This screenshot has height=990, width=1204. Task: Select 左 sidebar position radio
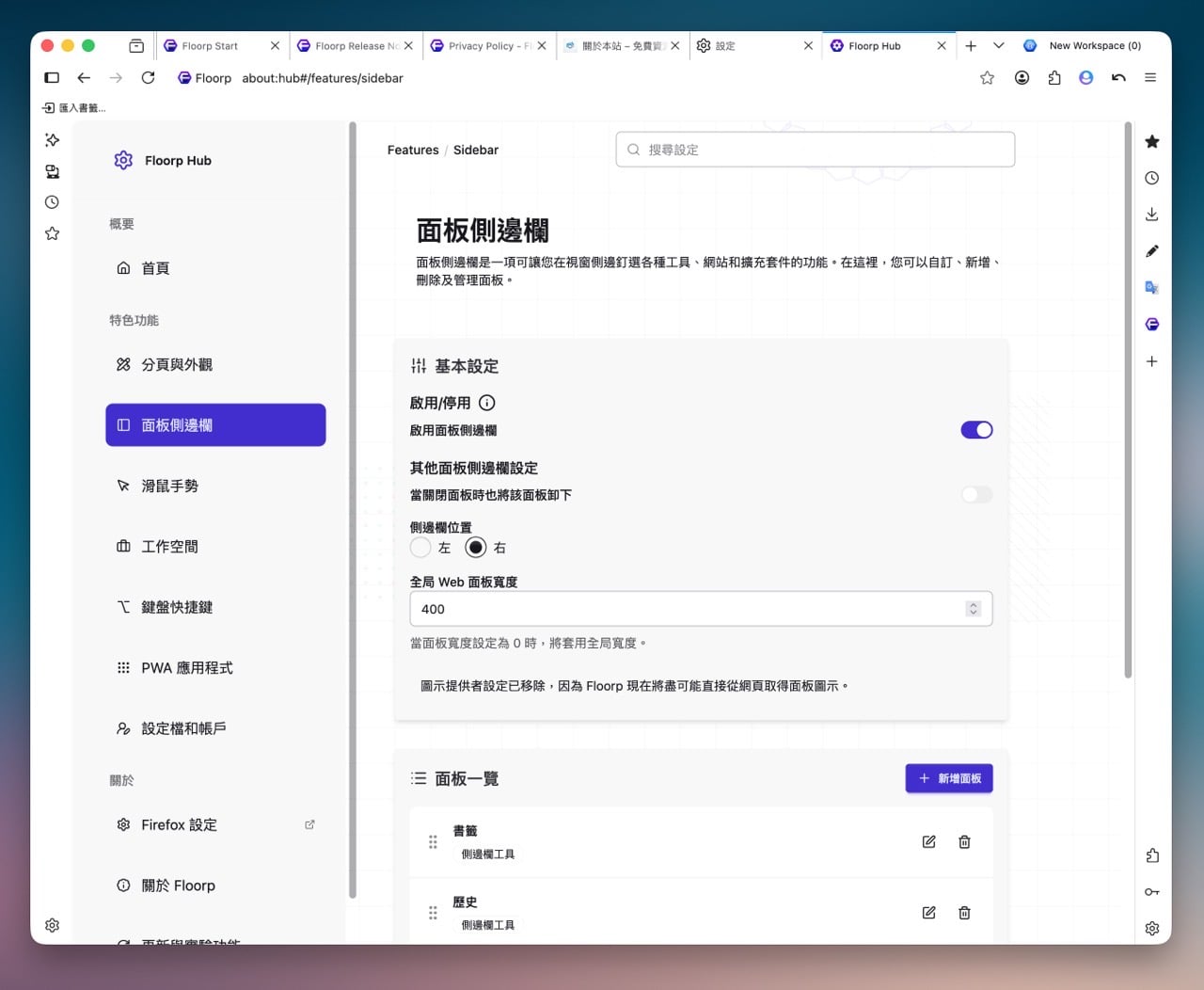click(420, 548)
